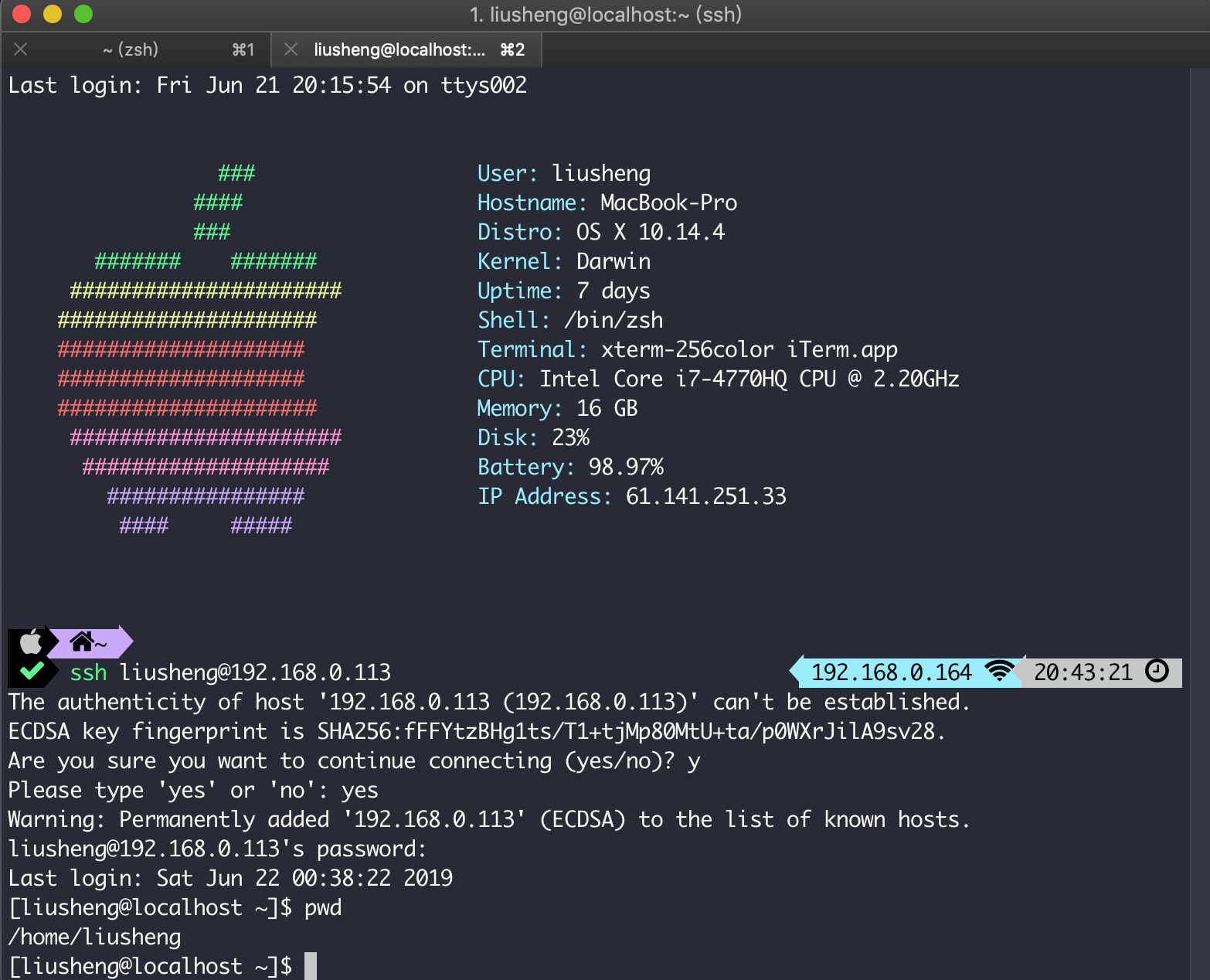Click the terminal cursor at the last prompt

(x=311, y=966)
